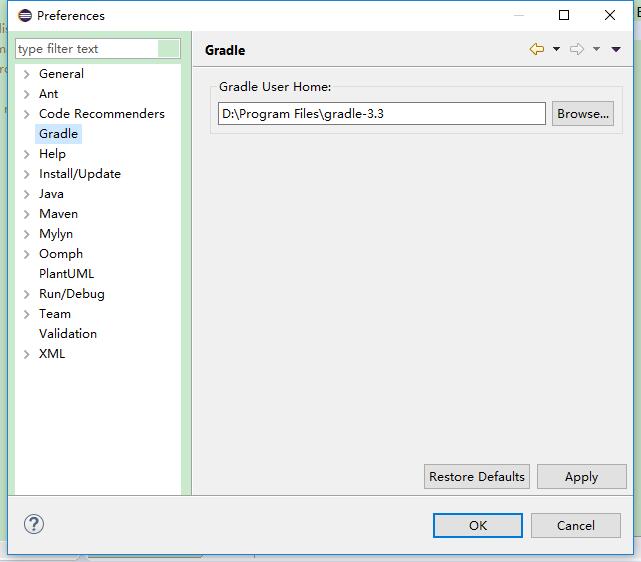Expand the Maven tree node
Screen dimensions: 641x562
pos(26,214)
